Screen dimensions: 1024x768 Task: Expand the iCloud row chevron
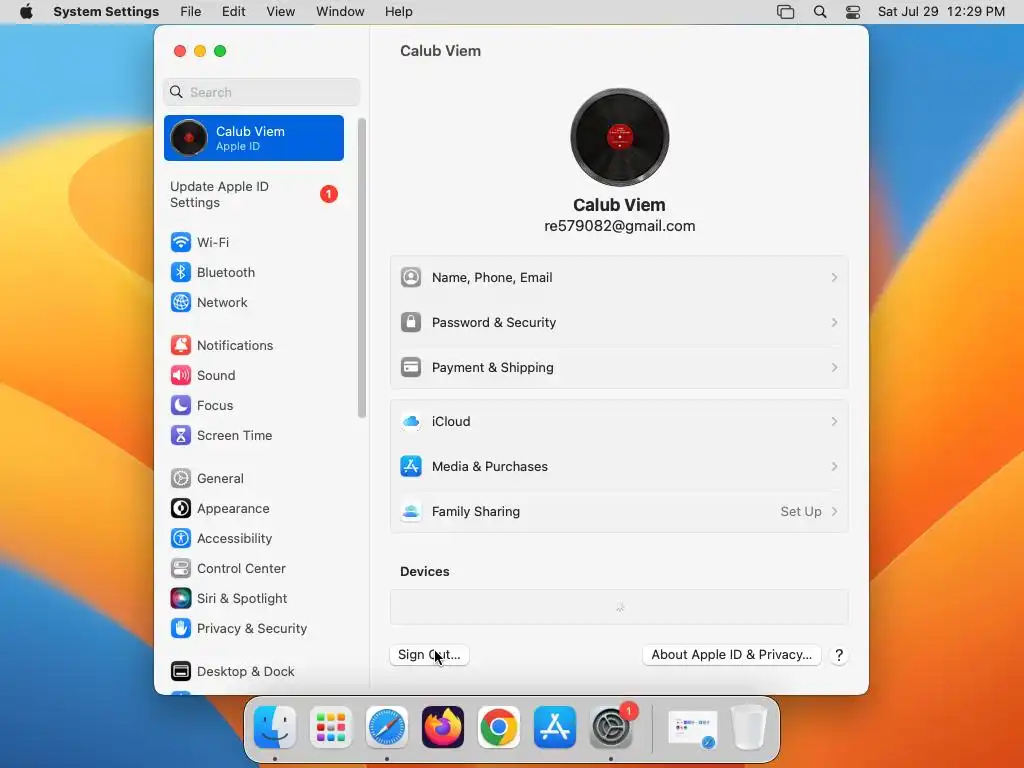pos(835,422)
